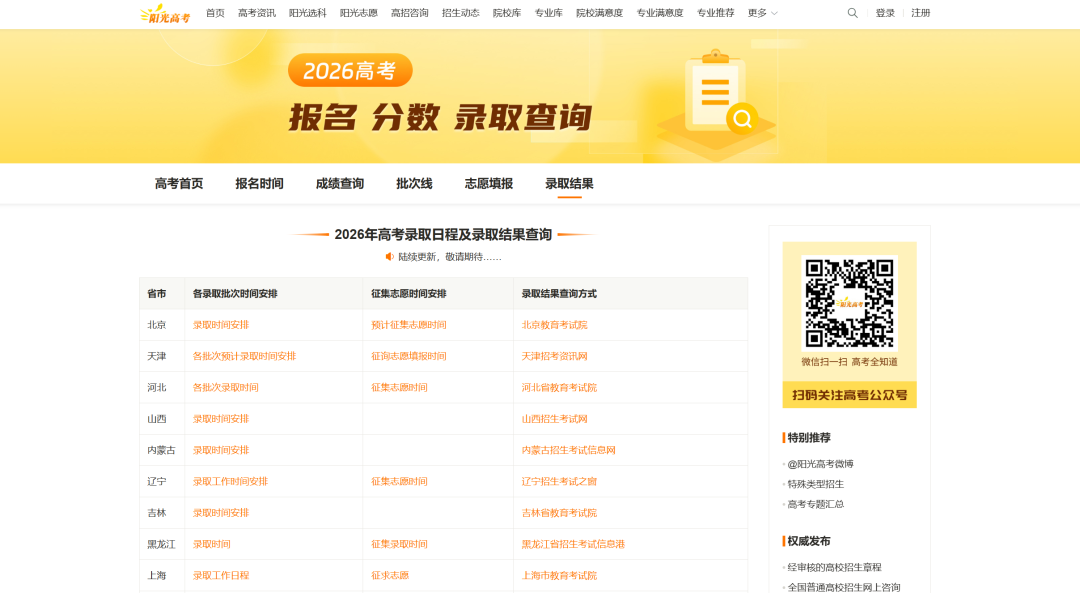This screenshot has height=593, width=1080.
Task: Visit 天津招考资讯网 link
Action: pos(554,356)
